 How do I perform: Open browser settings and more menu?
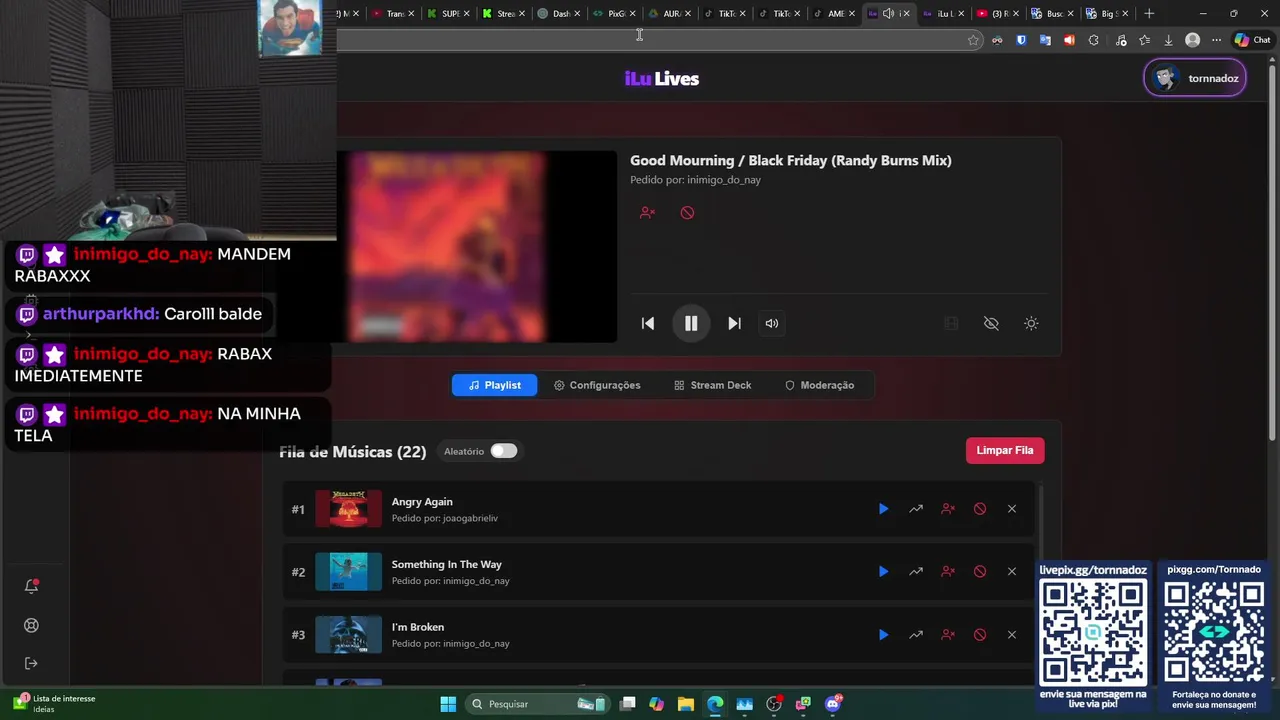[1216, 40]
